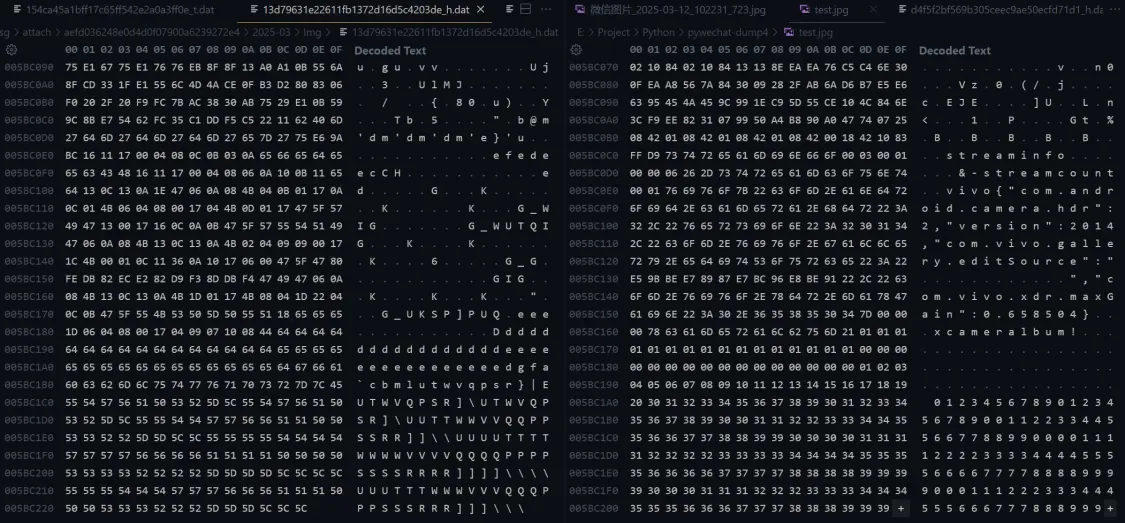Activate the test.jpg tab

(x=828, y=9)
